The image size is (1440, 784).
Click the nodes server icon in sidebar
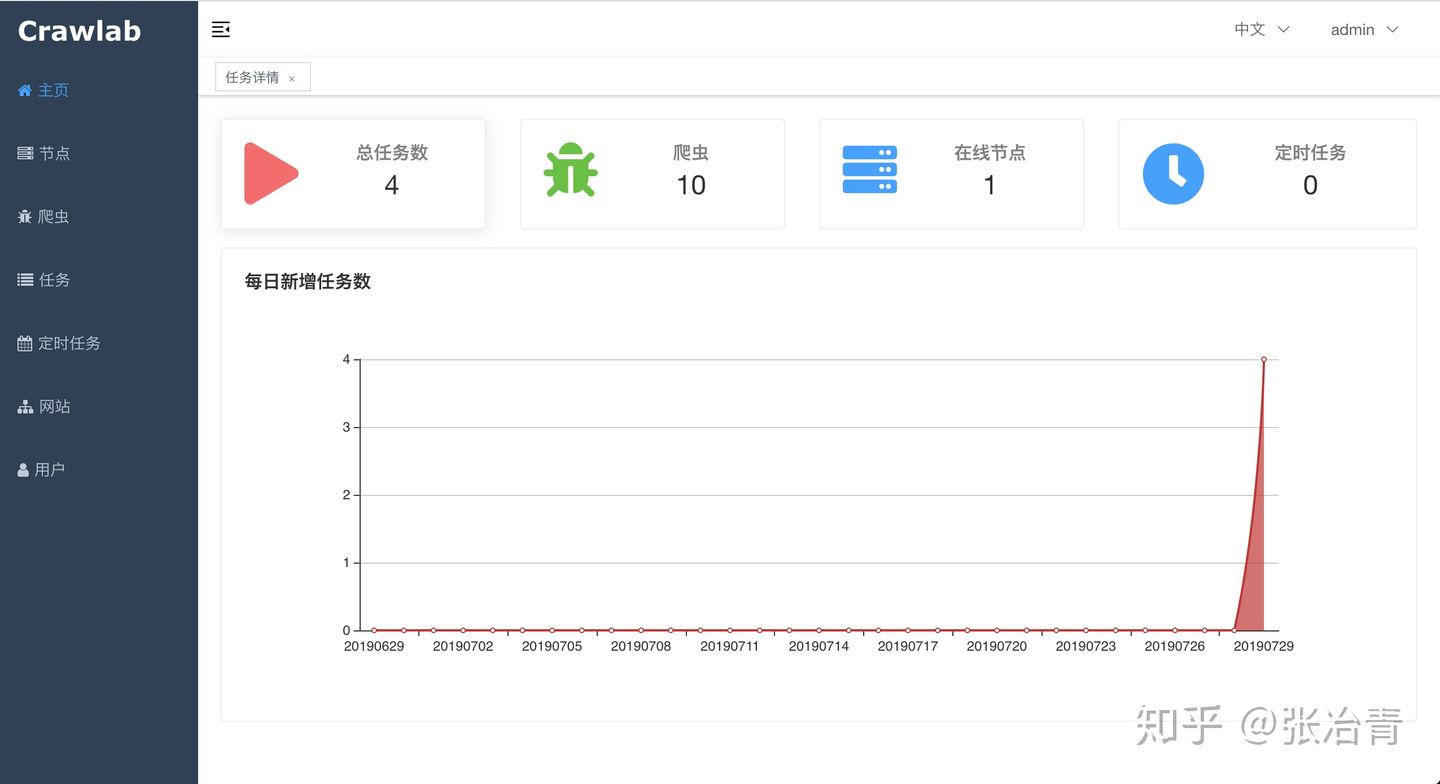[25, 154]
